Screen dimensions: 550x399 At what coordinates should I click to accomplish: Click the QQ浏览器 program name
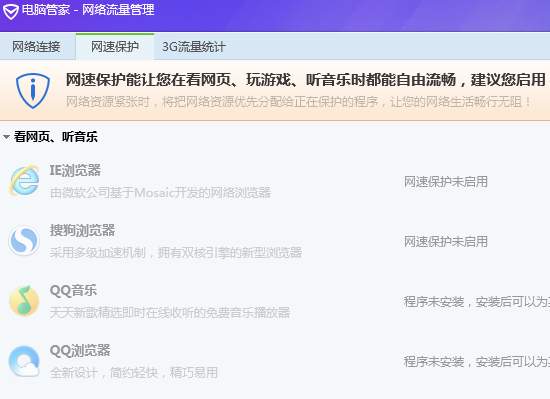[80, 351]
